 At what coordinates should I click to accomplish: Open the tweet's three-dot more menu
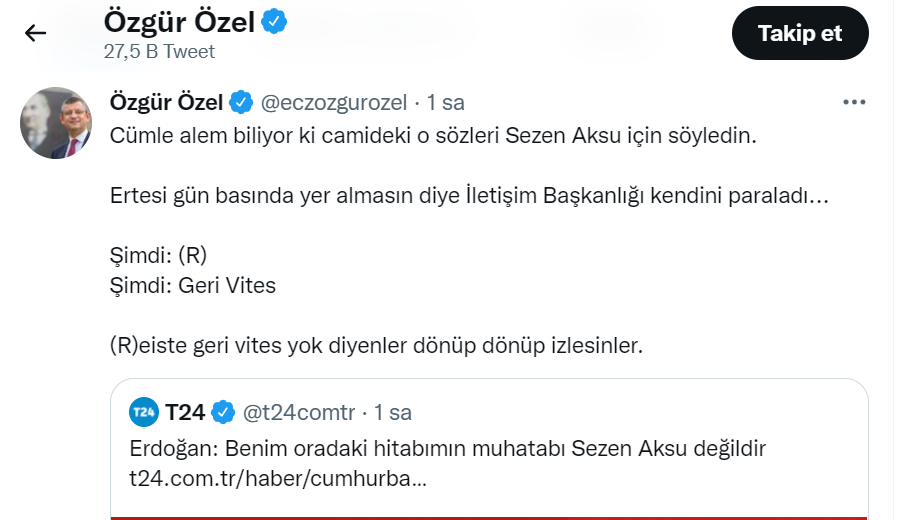(854, 102)
